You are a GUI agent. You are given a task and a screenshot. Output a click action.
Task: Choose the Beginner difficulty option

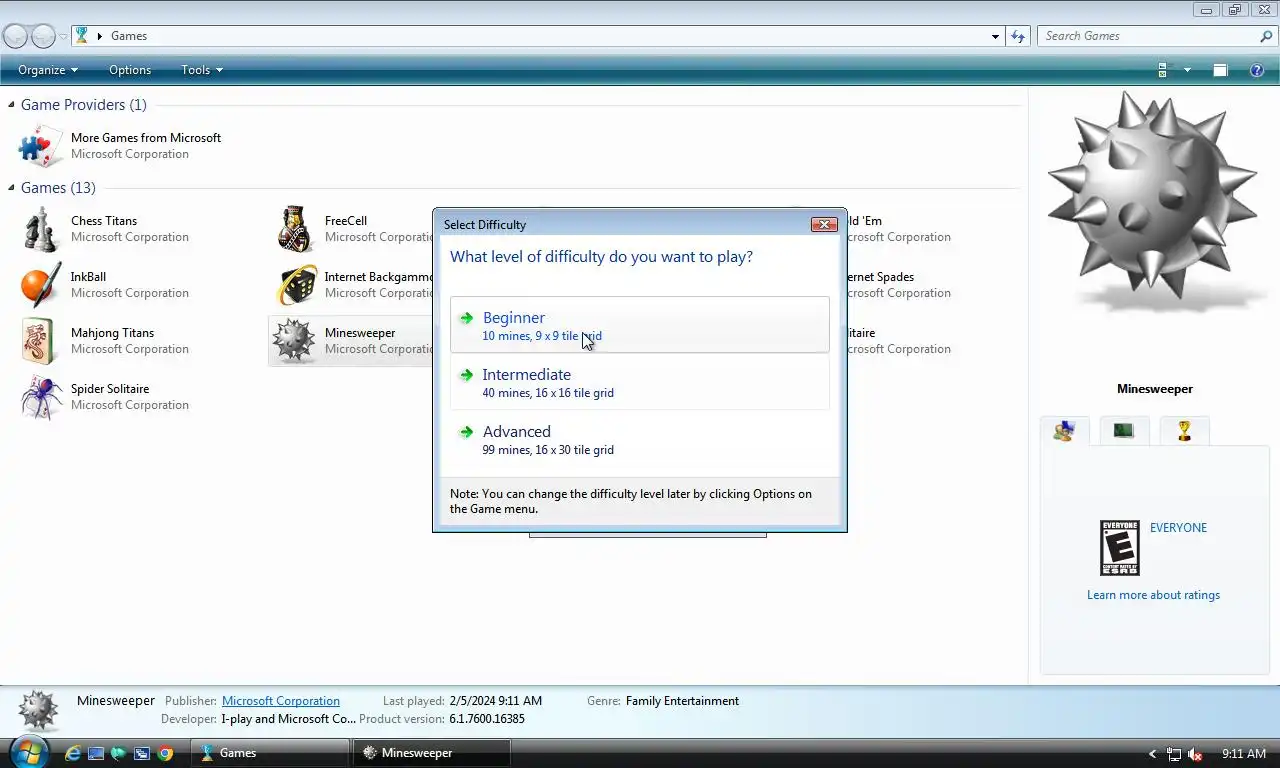(640, 325)
